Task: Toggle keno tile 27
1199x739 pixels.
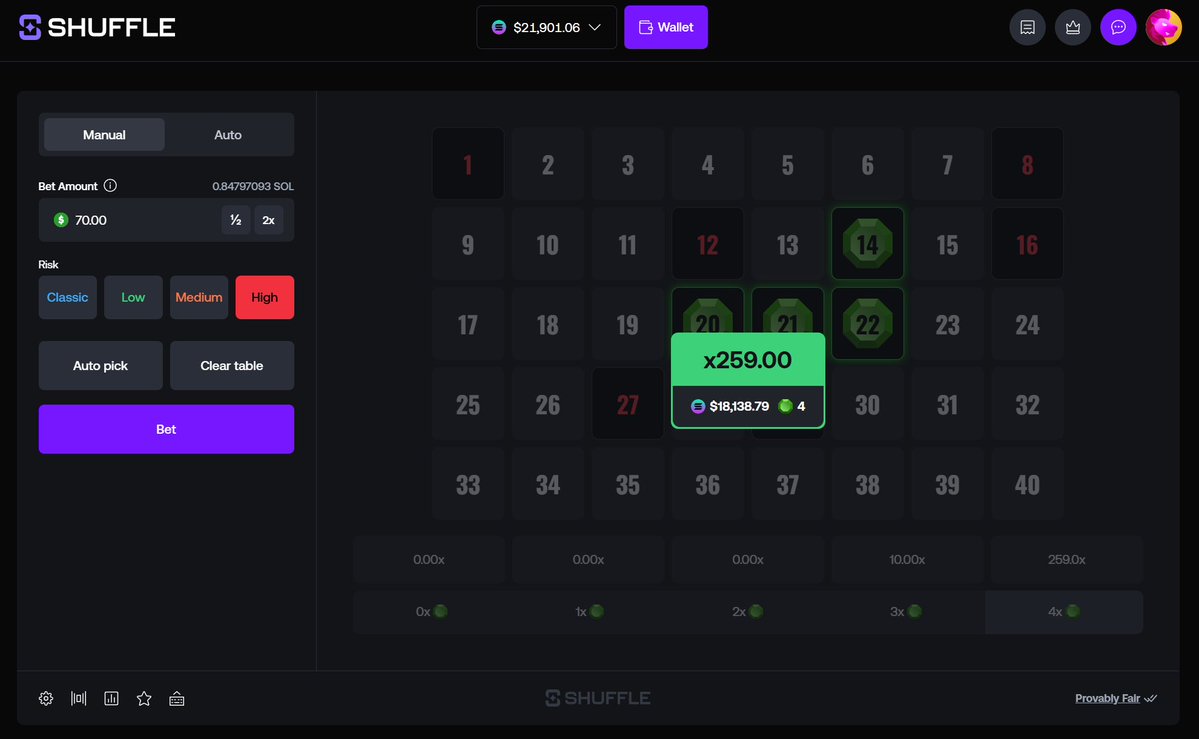Action: pyautogui.click(x=628, y=403)
